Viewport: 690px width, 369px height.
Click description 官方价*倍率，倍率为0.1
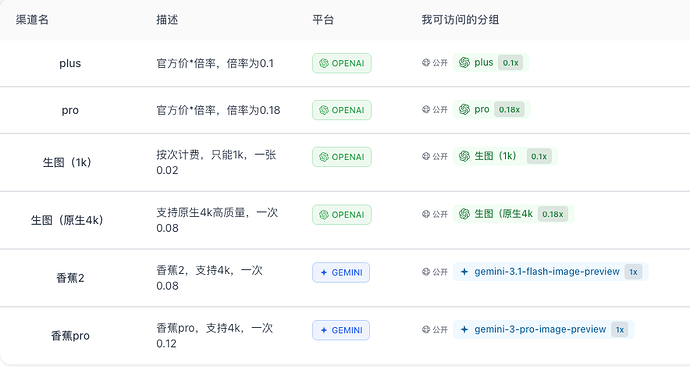click(215, 63)
